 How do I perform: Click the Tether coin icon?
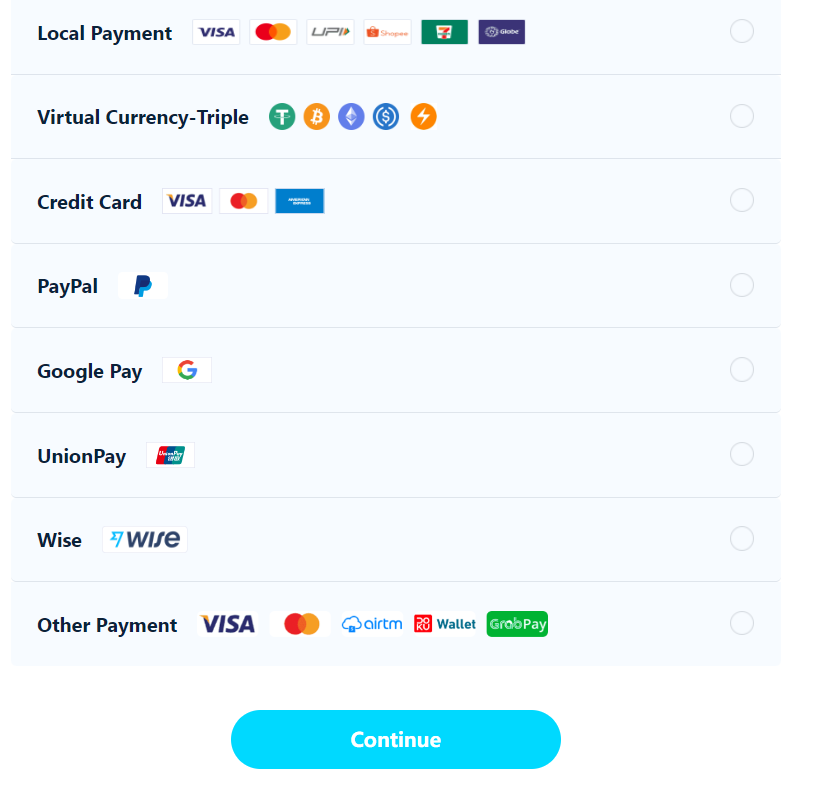pos(282,117)
